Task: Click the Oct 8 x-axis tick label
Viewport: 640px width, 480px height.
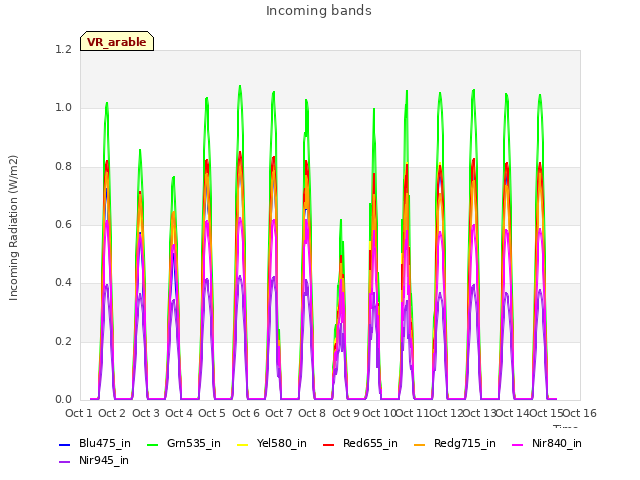Action: (312, 413)
